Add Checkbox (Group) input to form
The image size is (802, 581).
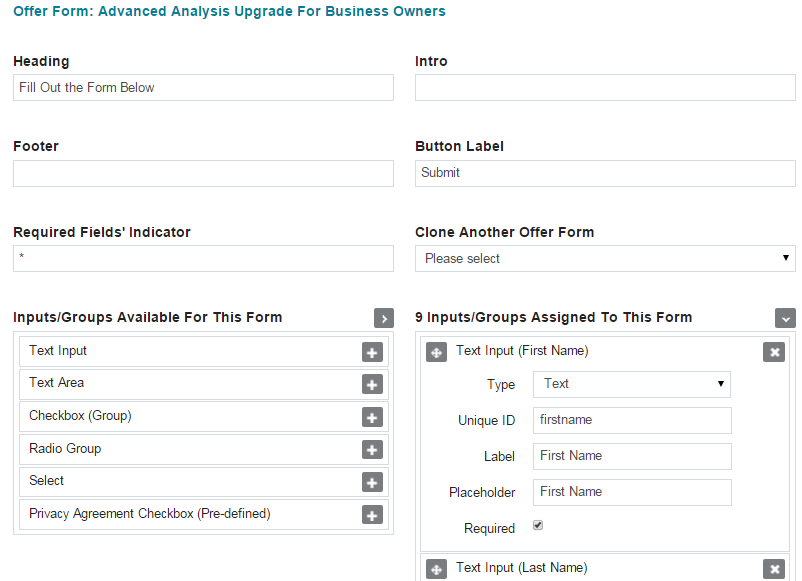coord(372,417)
